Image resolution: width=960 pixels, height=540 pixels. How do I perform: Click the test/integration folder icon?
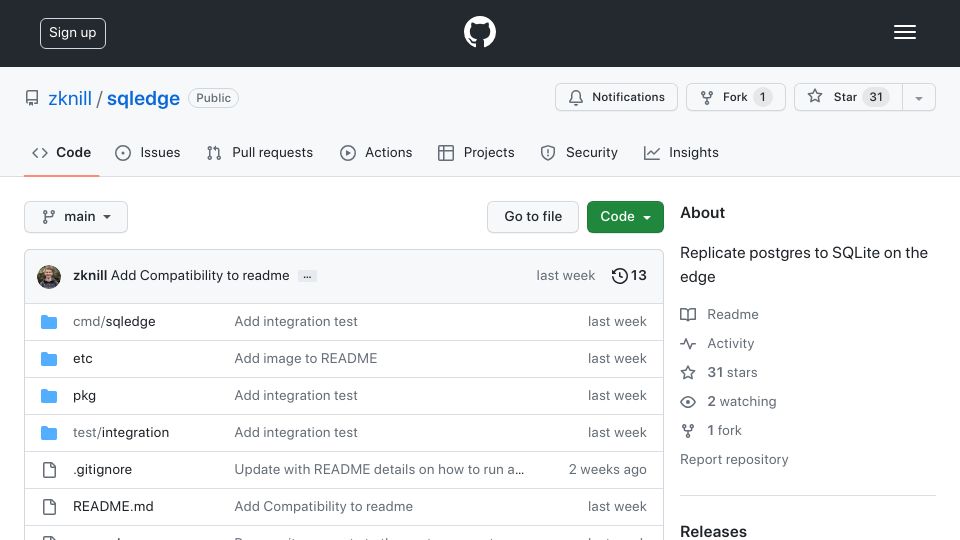(x=49, y=433)
